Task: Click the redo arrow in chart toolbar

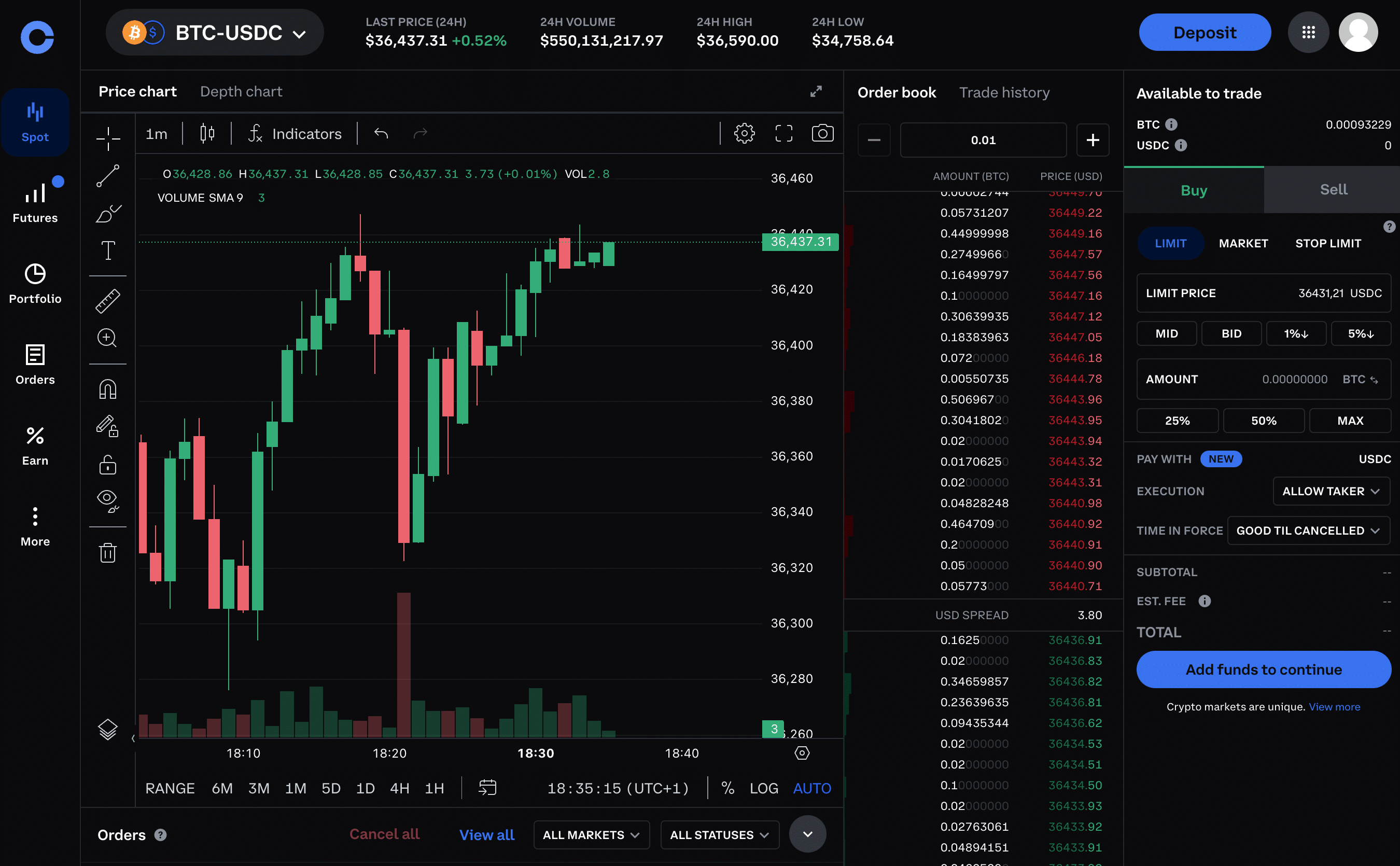Action: [421, 133]
